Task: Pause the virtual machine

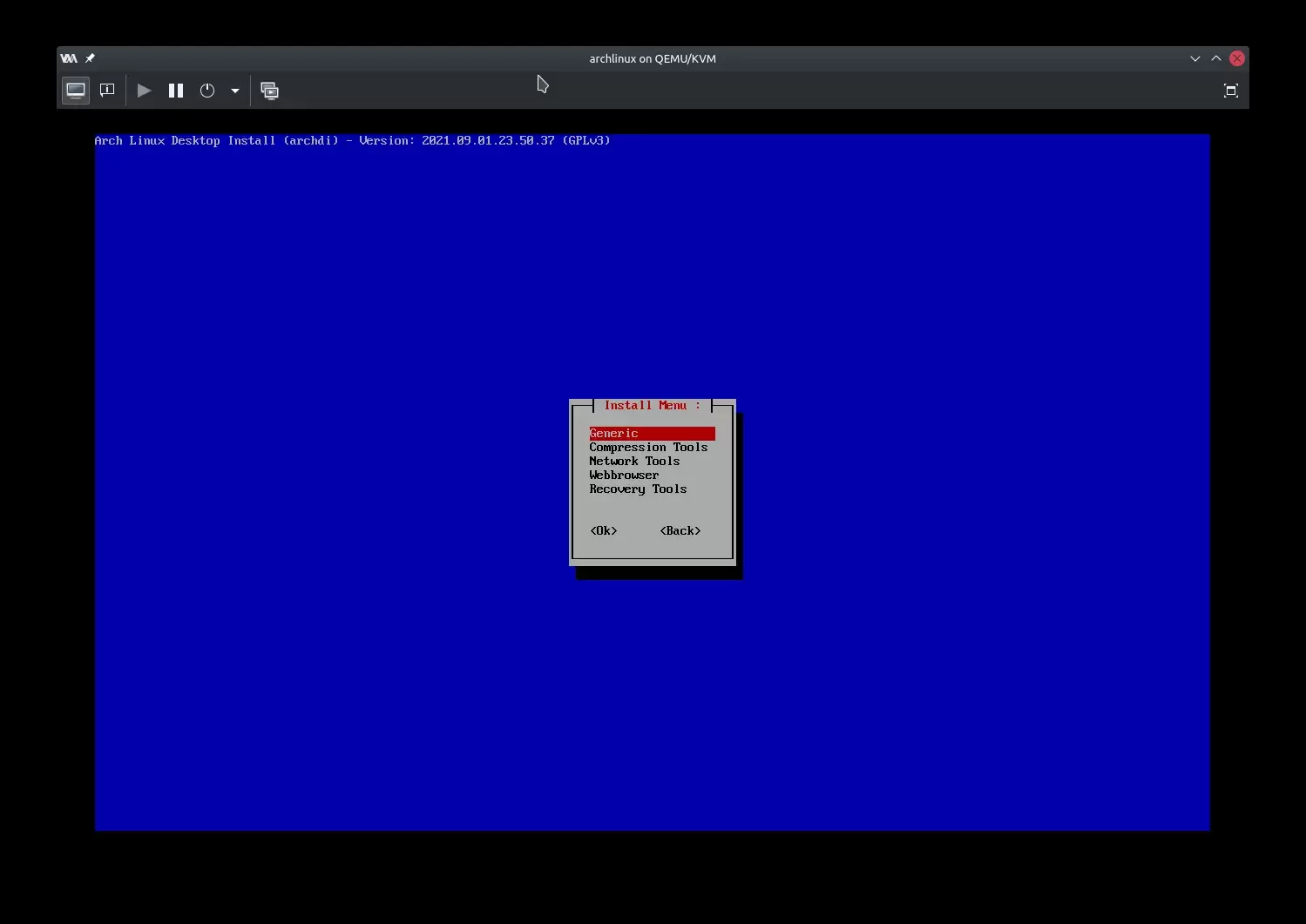Action: (x=176, y=91)
